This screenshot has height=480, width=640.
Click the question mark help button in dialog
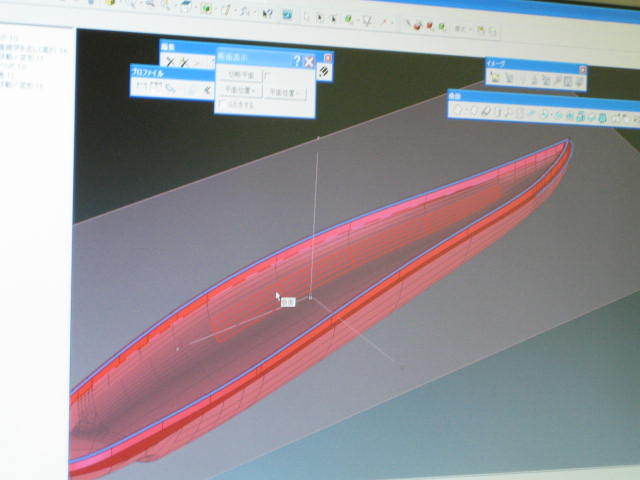point(297,61)
